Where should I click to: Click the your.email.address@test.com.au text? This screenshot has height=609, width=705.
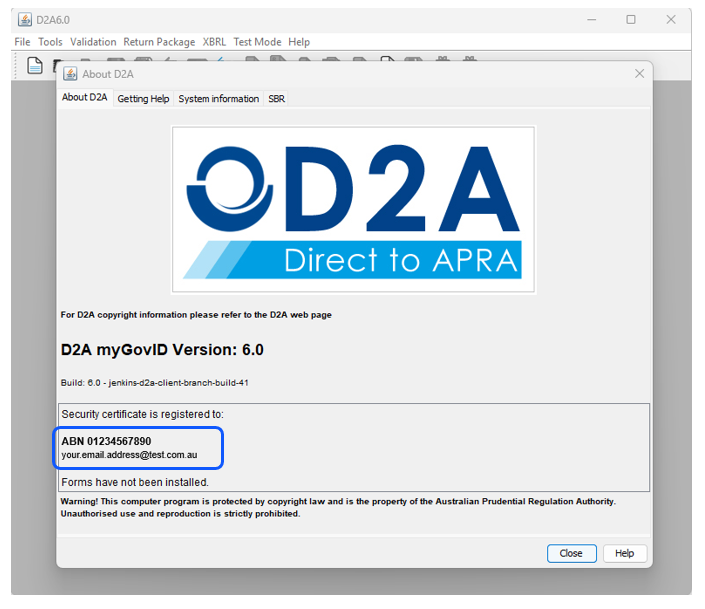(x=129, y=455)
